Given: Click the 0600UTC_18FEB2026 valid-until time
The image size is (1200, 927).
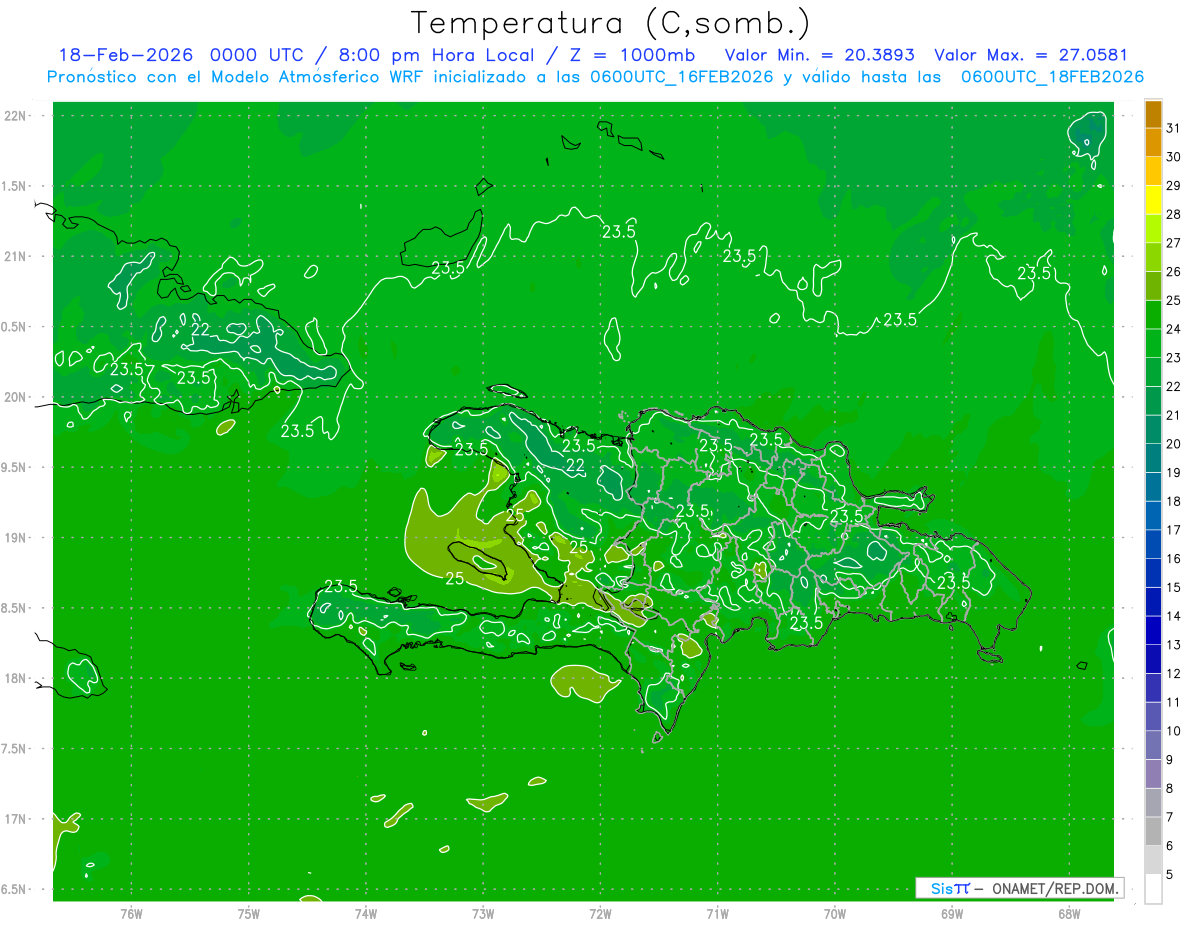Looking at the screenshot, I should pos(1053,77).
